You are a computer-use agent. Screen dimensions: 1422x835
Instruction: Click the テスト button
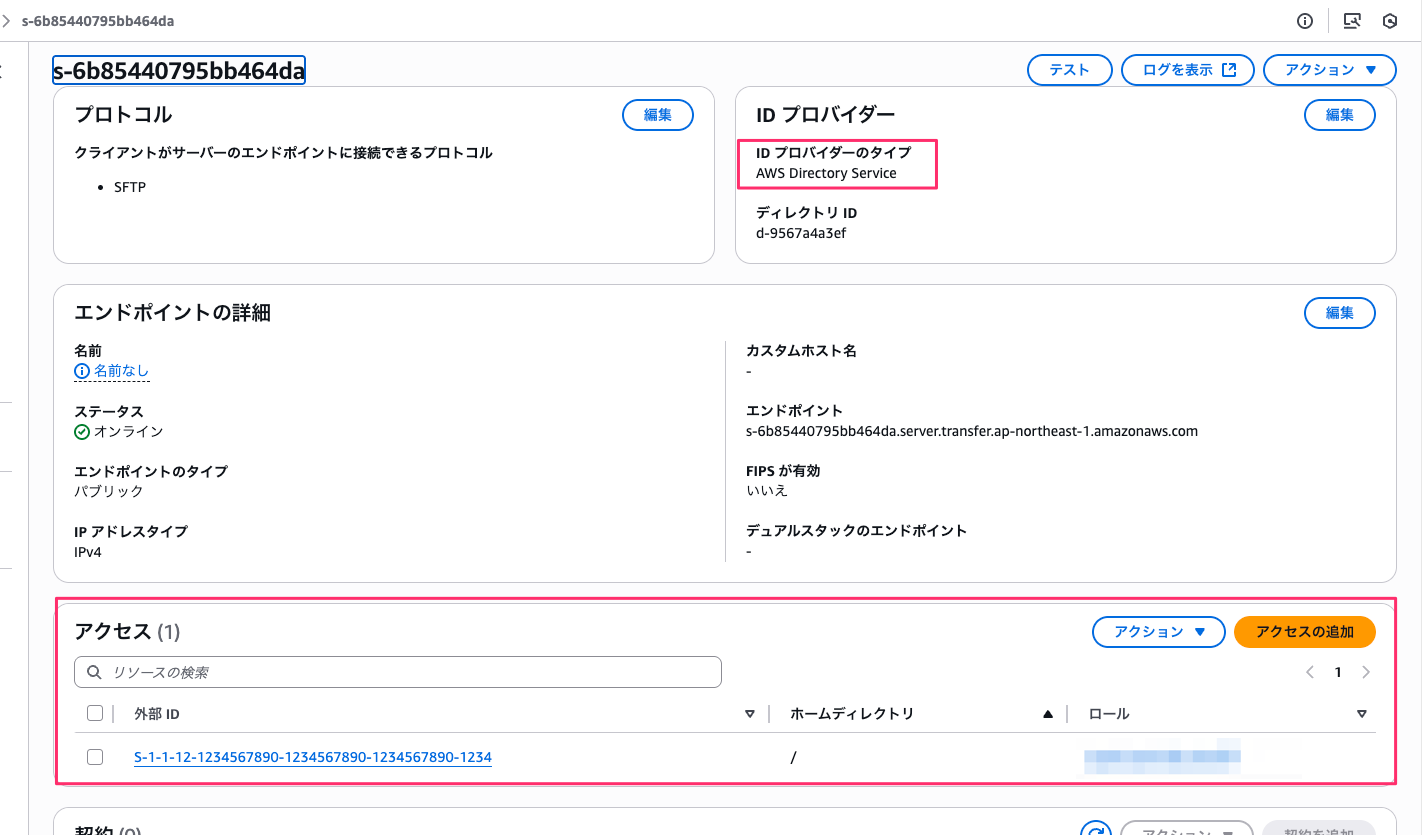pos(1069,70)
